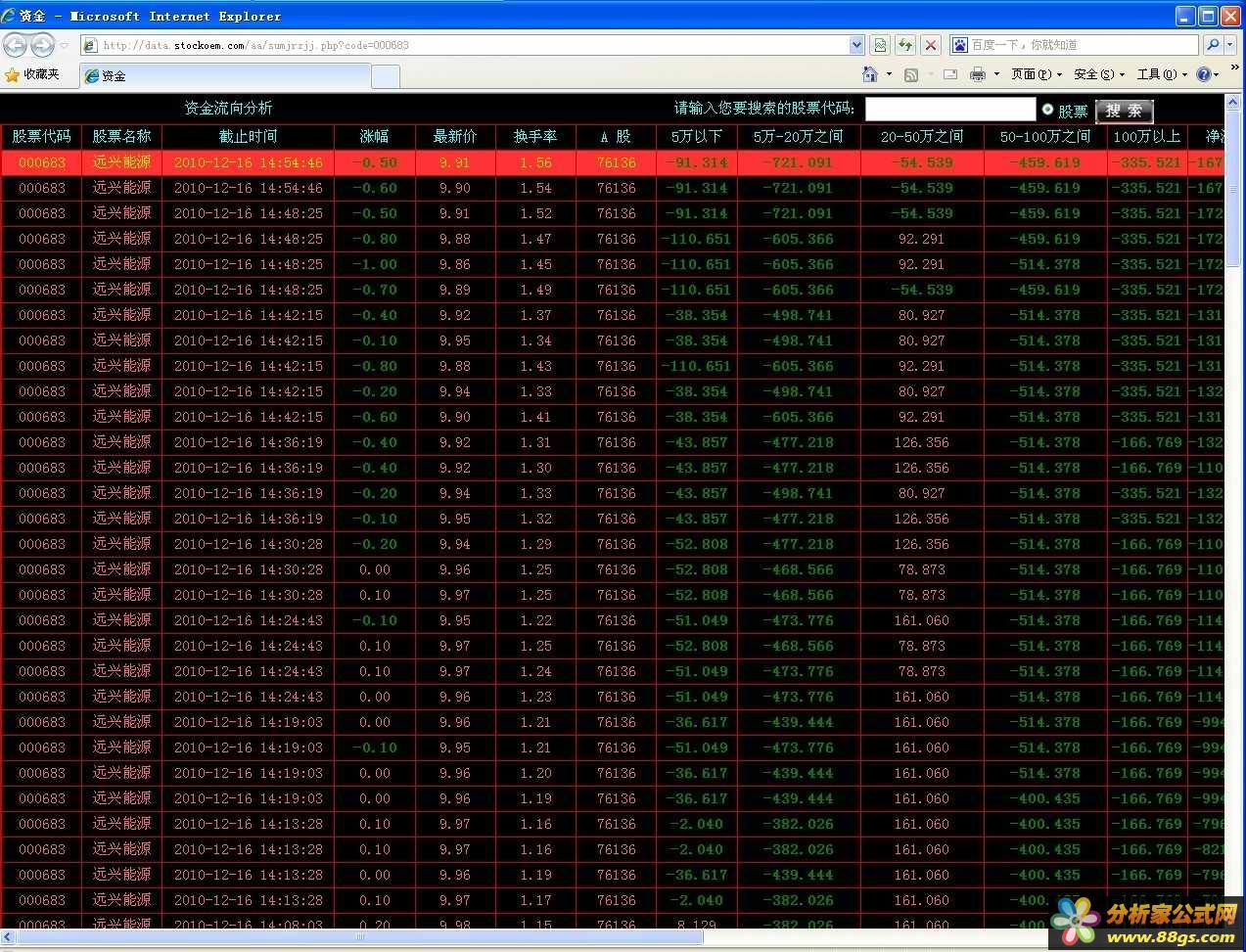1246x952 pixels.
Task: Open the 页面(P) menu
Action: click(1036, 74)
